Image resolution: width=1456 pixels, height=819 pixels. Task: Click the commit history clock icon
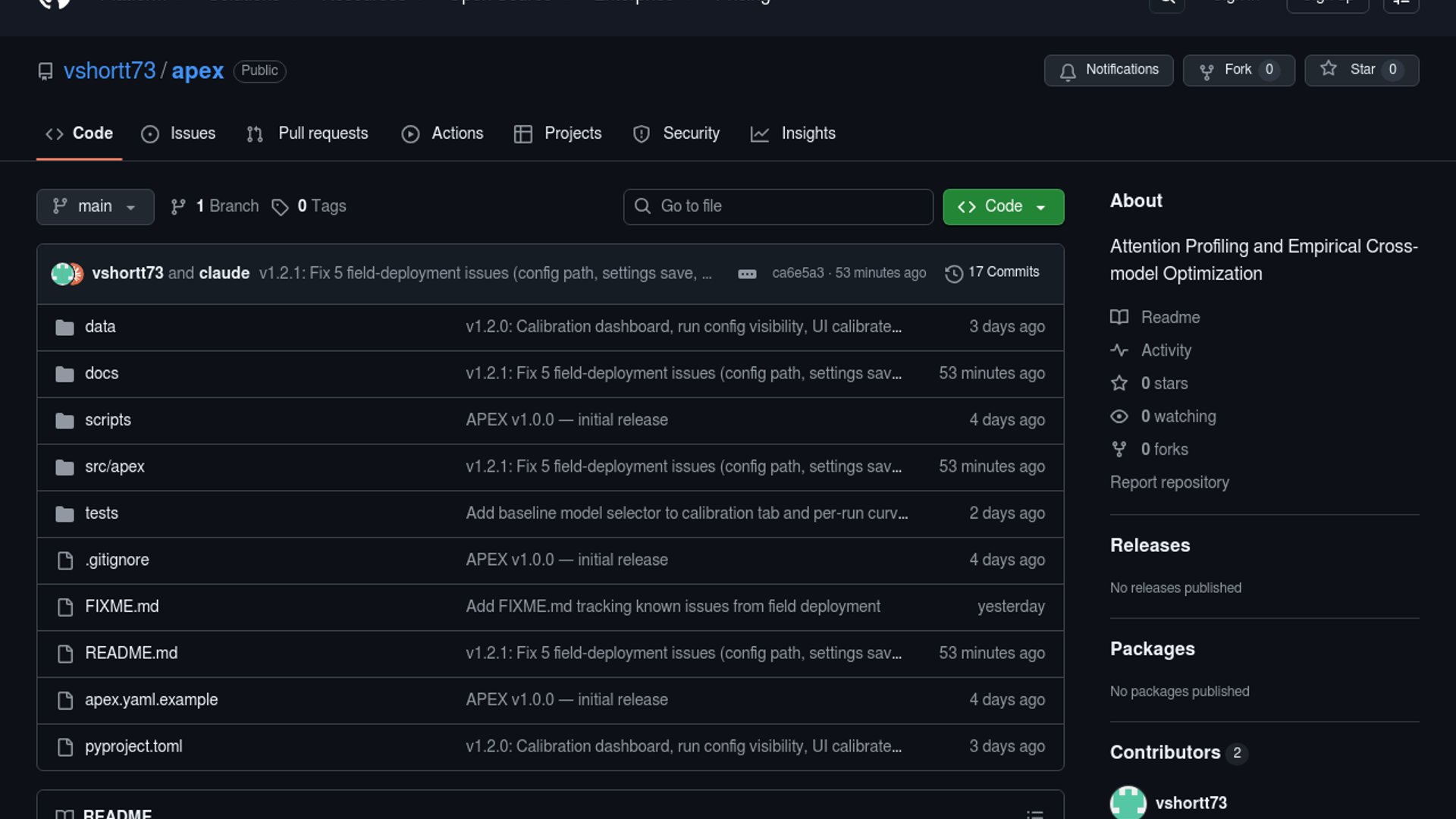[953, 273]
